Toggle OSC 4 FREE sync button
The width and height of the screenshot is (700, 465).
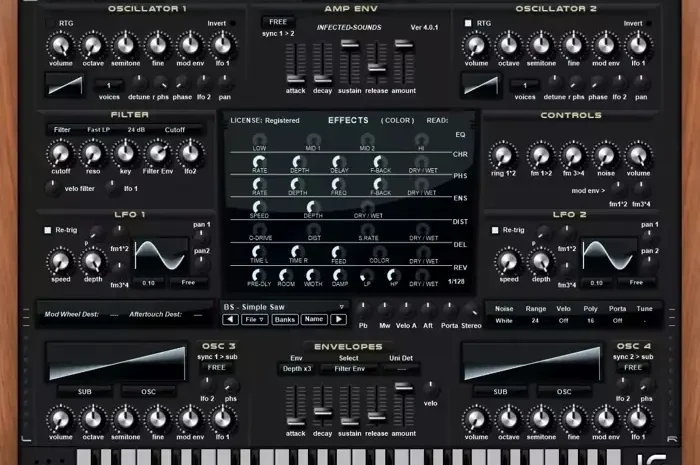click(633, 368)
